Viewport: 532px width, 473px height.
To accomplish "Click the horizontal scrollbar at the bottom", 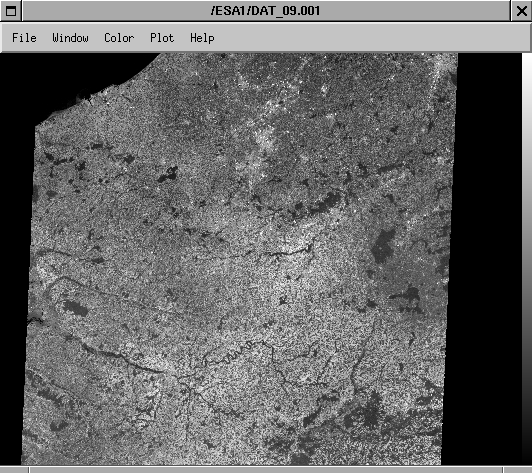I will [x=266, y=470].
